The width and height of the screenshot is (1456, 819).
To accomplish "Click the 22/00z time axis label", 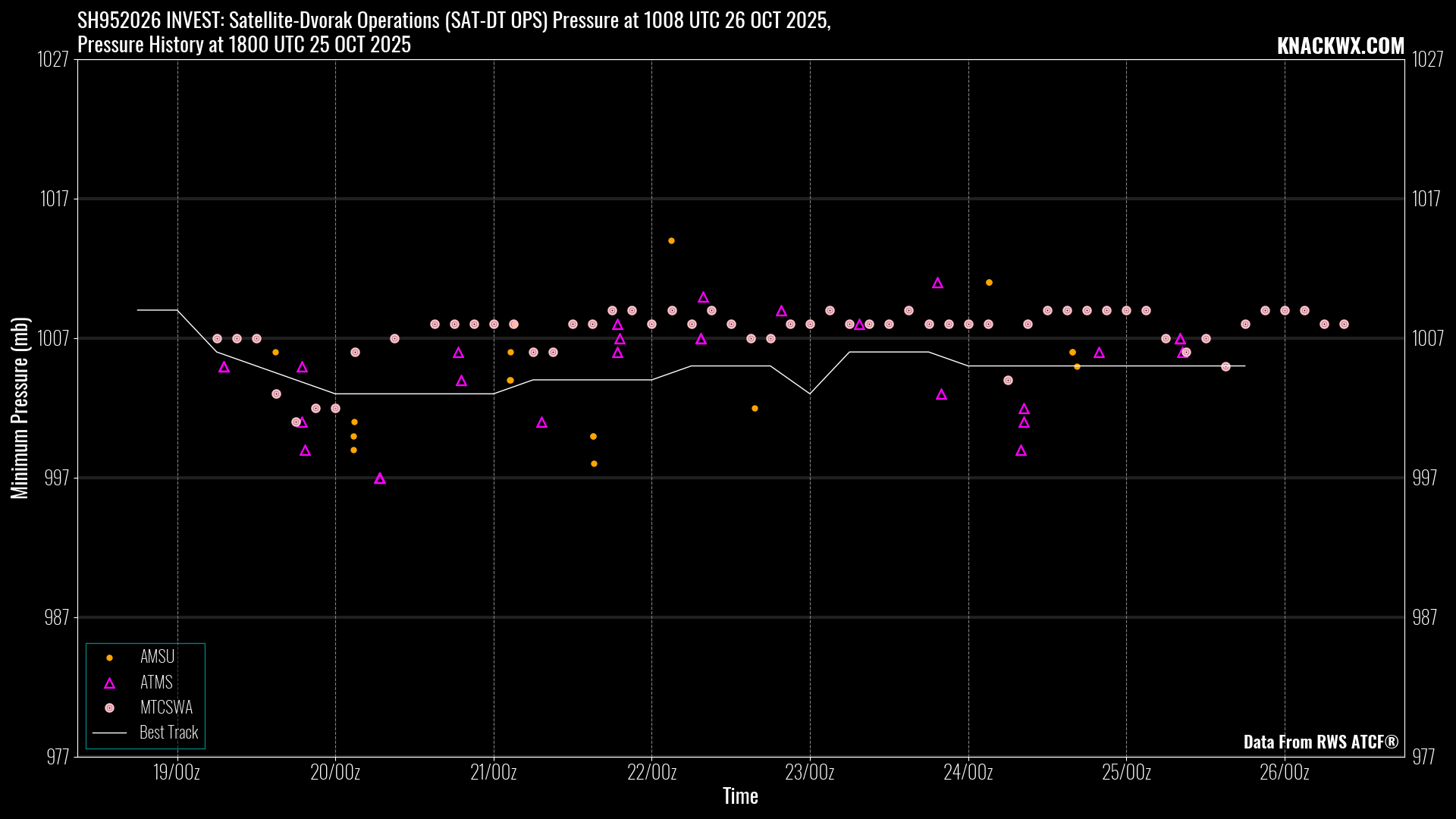I will click(651, 773).
